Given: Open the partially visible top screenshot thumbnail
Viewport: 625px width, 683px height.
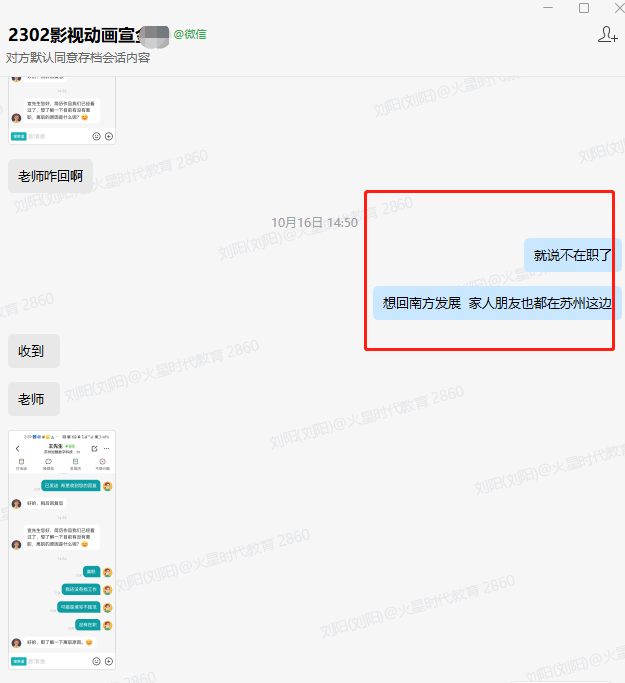Looking at the screenshot, I should pos(62,110).
